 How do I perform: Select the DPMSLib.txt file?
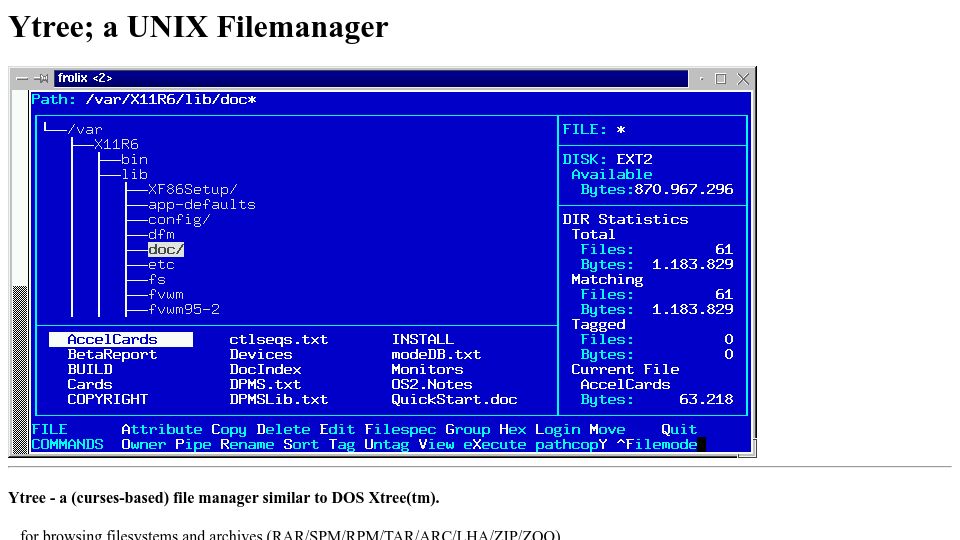click(279, 399)
